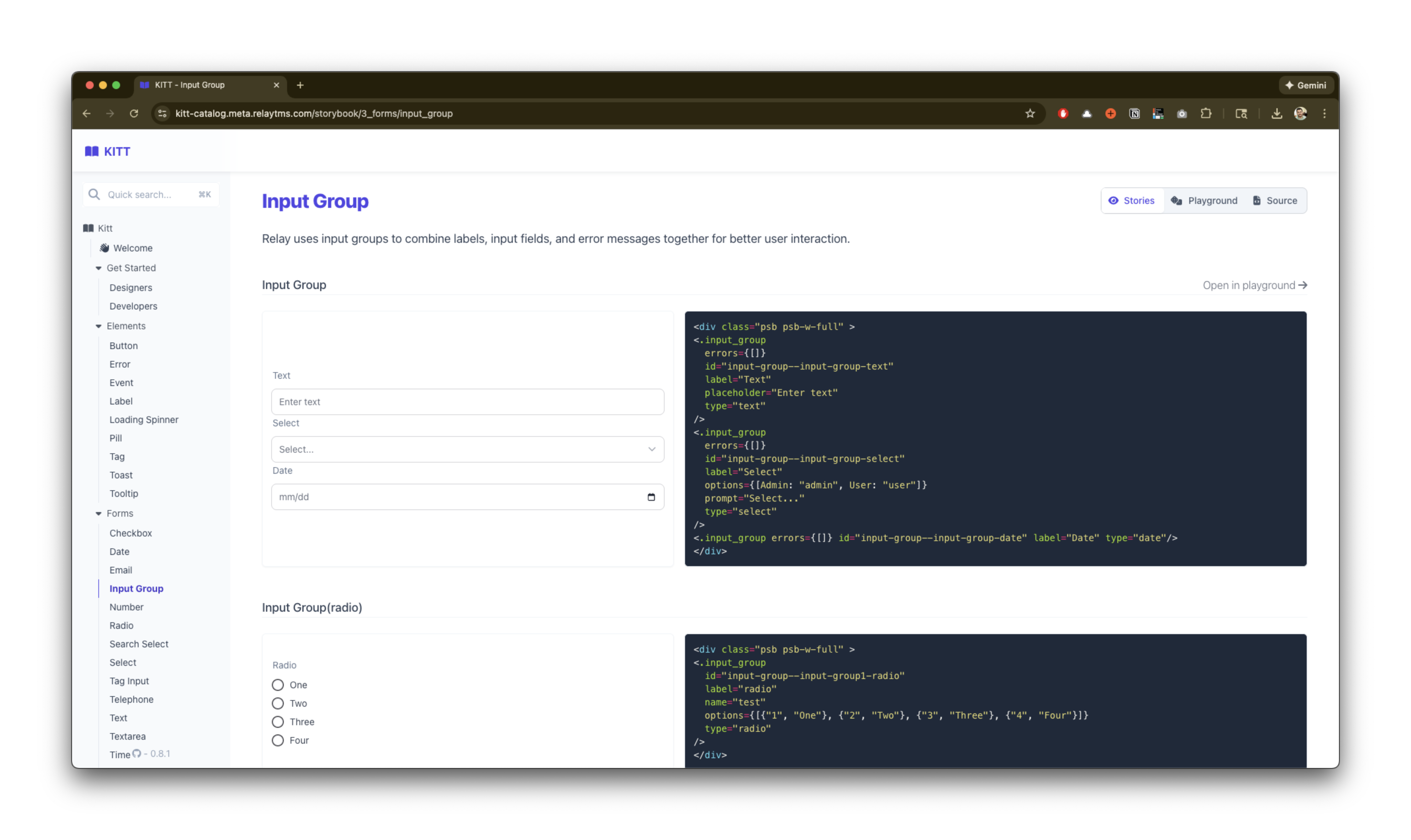Open the Chrome three-dot menu icon
Viewport: 1411px width, 840px height.
point(1324,114)
